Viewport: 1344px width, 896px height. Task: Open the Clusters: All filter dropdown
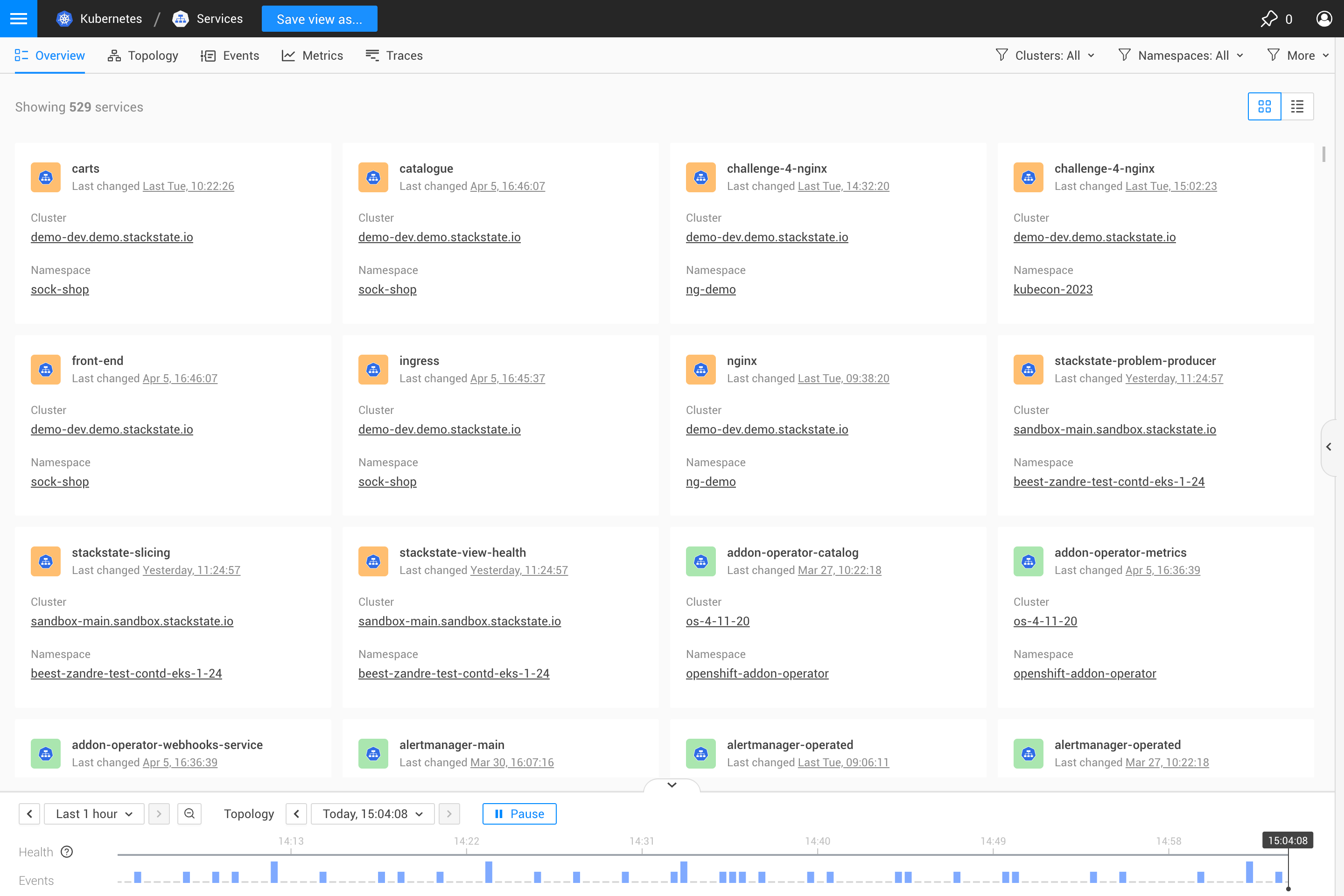1046,55
